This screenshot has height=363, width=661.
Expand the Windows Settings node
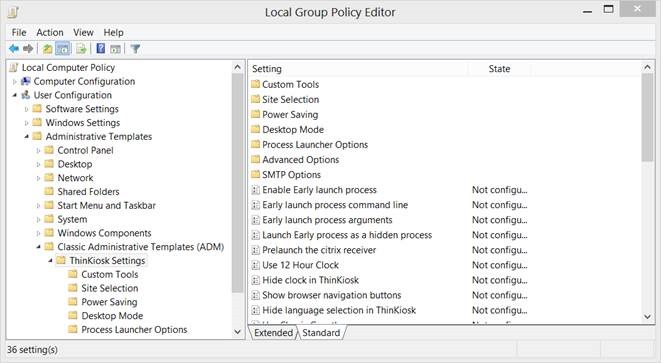coord(27,123)
